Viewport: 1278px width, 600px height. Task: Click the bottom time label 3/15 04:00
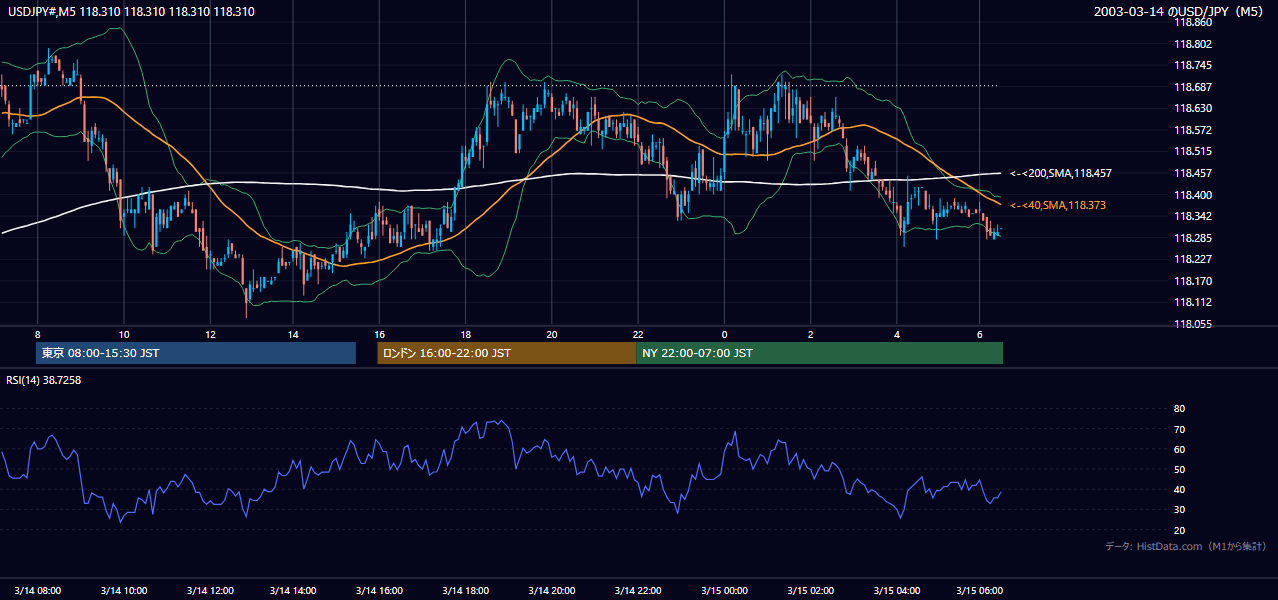896,590
